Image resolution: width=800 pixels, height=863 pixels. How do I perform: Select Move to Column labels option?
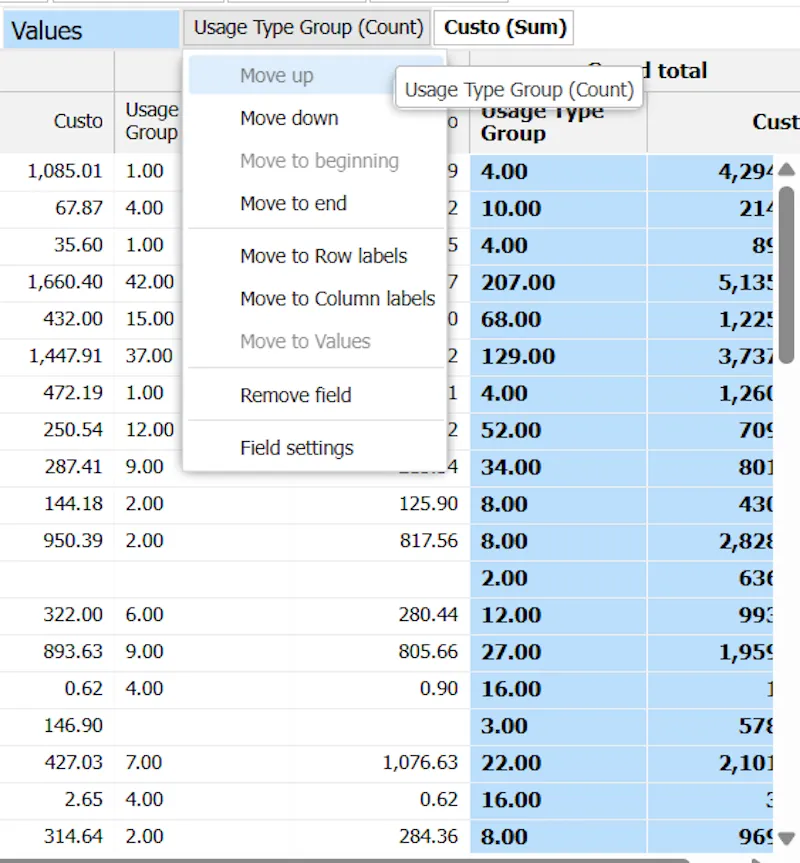click(x=316, y=298)
